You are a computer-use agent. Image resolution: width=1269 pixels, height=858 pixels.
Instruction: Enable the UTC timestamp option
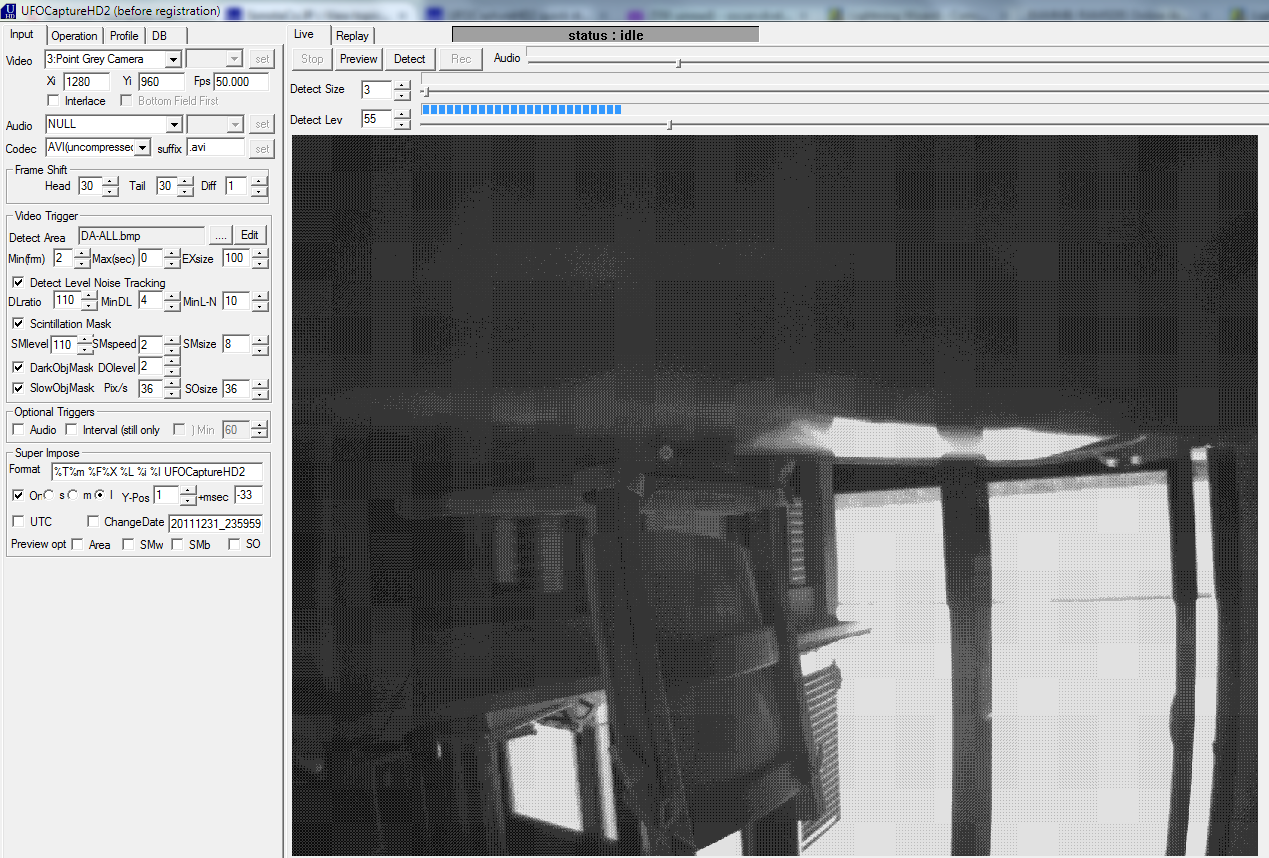[x=17, y=521]
